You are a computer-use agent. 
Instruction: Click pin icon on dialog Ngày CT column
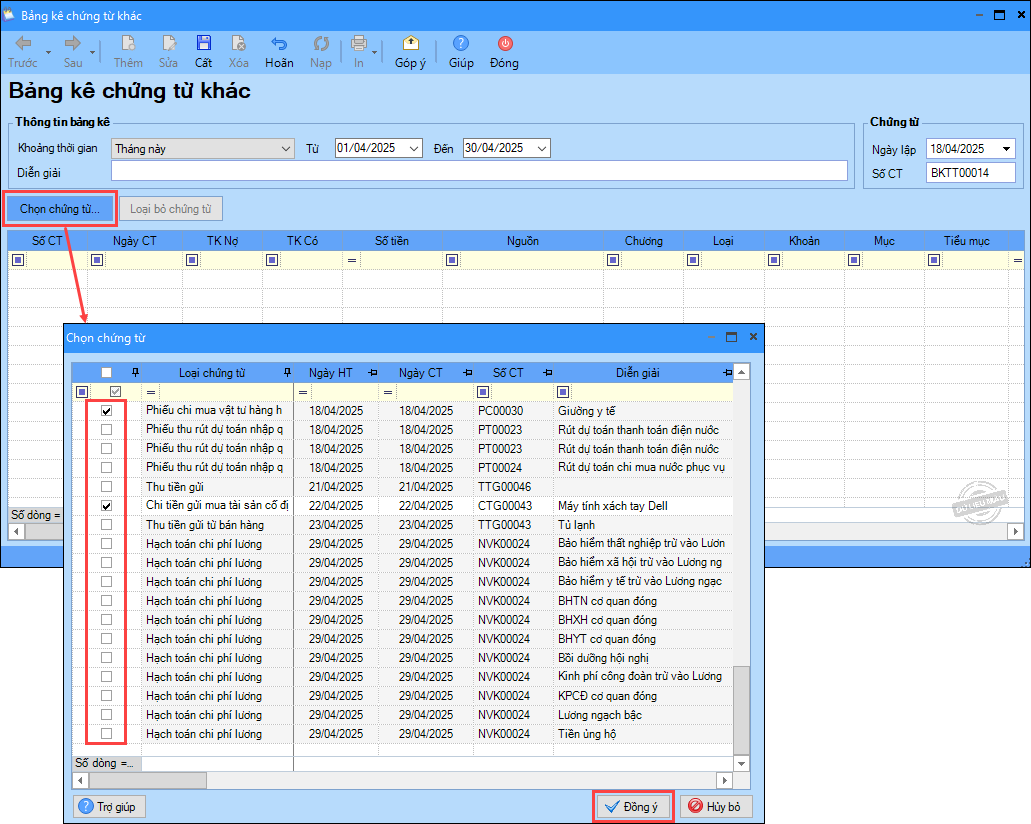pyautogui.click(x=468, y=373)
